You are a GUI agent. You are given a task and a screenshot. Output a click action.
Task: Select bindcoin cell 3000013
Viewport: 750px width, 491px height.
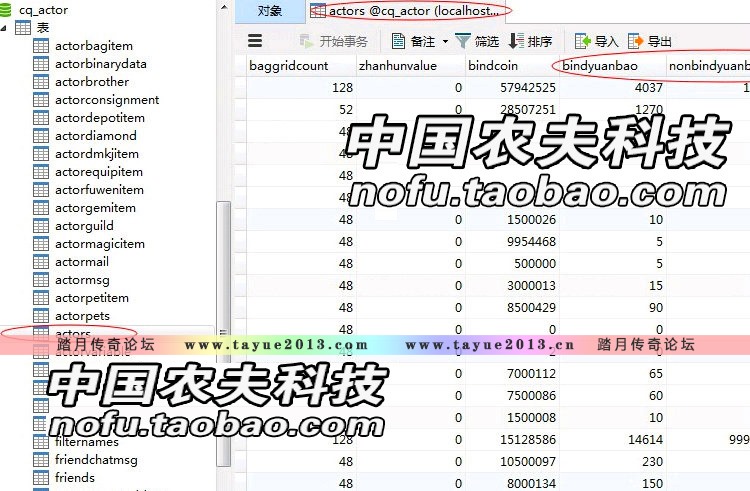513,286
